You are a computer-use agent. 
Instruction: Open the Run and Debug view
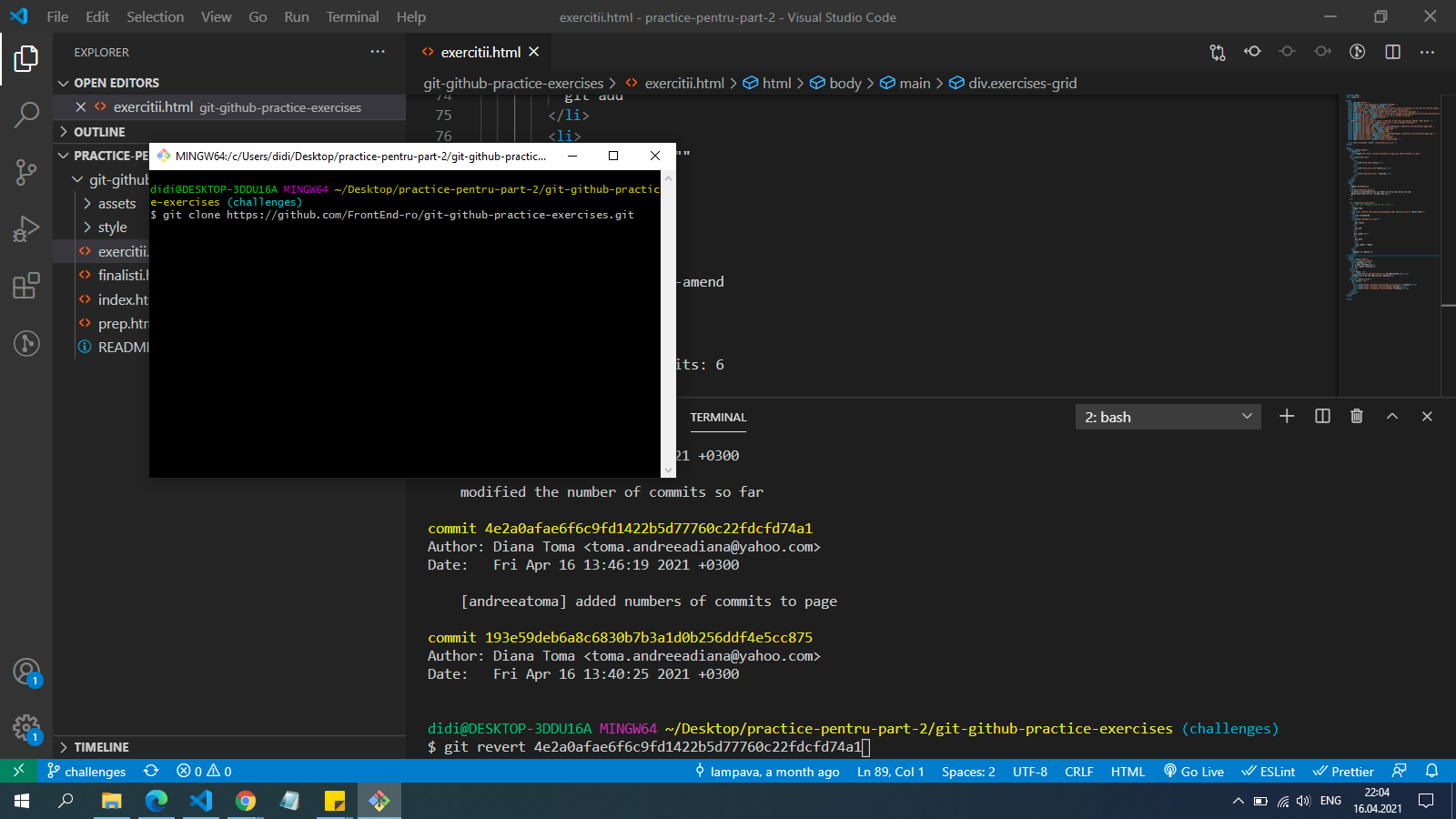point(26,228)
